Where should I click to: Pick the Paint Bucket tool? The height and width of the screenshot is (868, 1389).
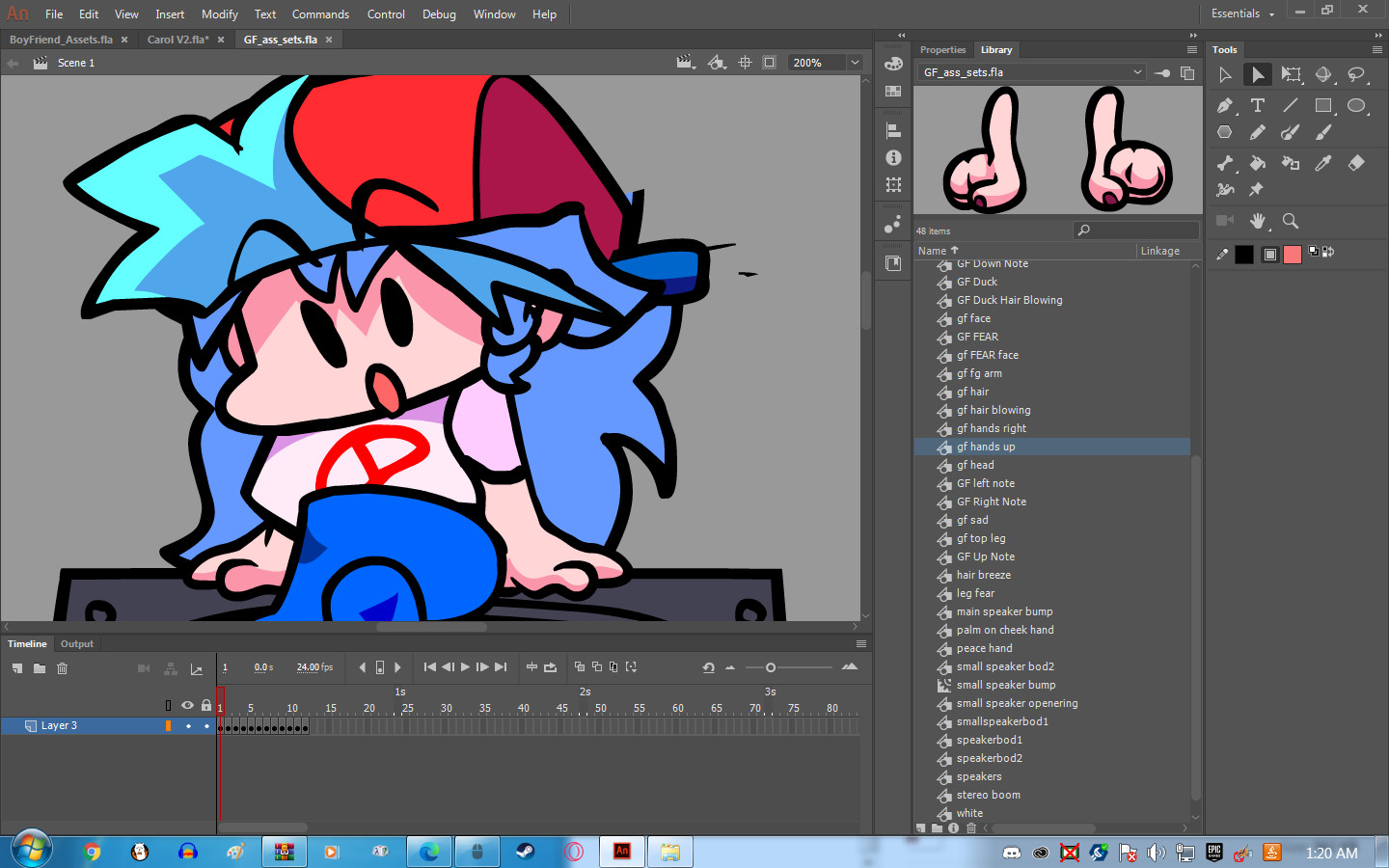(x=1258, y=163)
